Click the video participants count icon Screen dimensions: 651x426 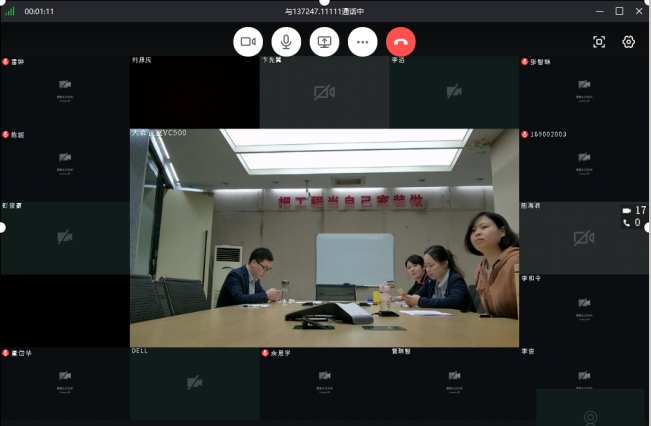coord(627,210)
